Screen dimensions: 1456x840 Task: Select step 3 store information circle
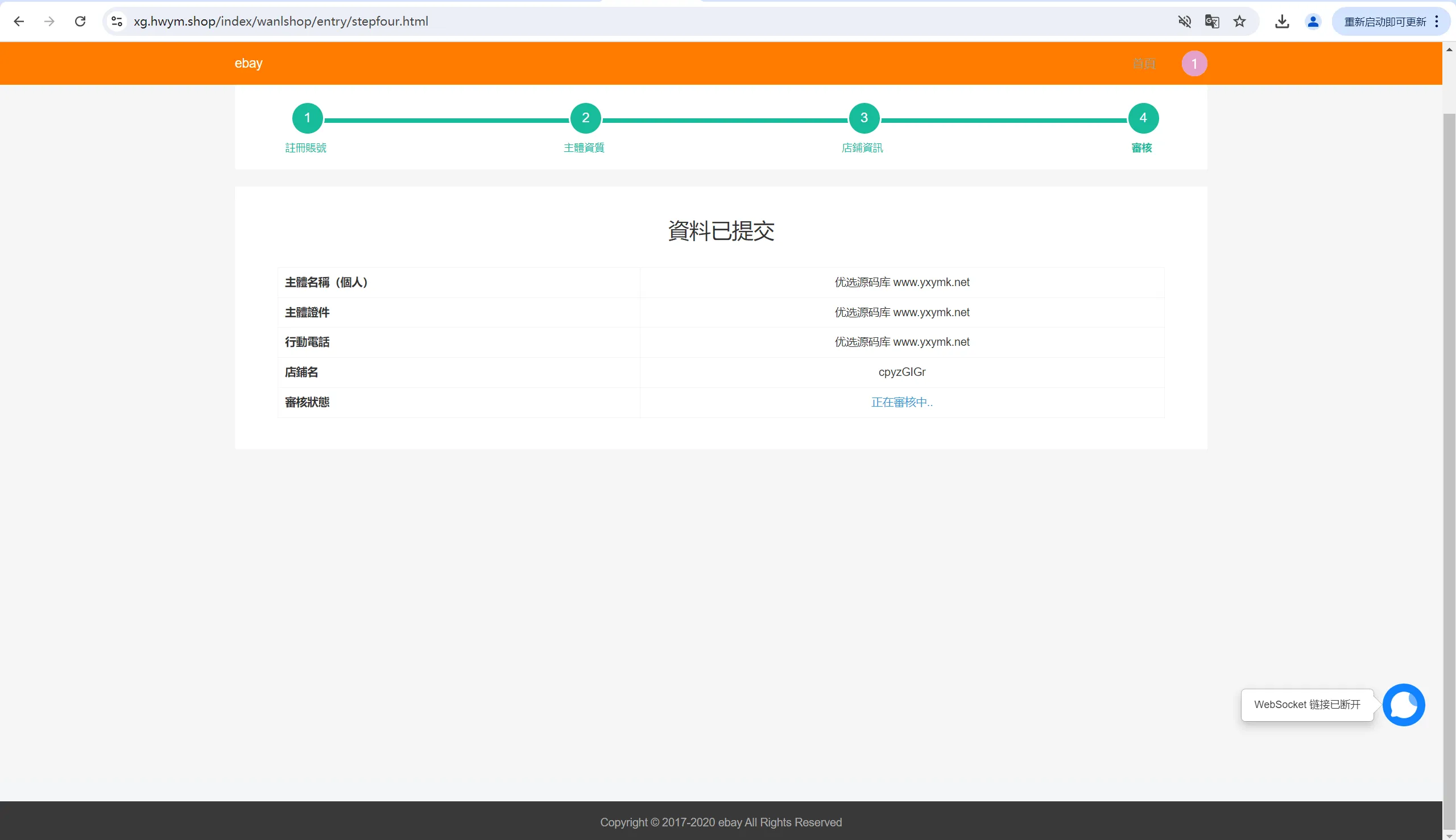coord(864,118)
